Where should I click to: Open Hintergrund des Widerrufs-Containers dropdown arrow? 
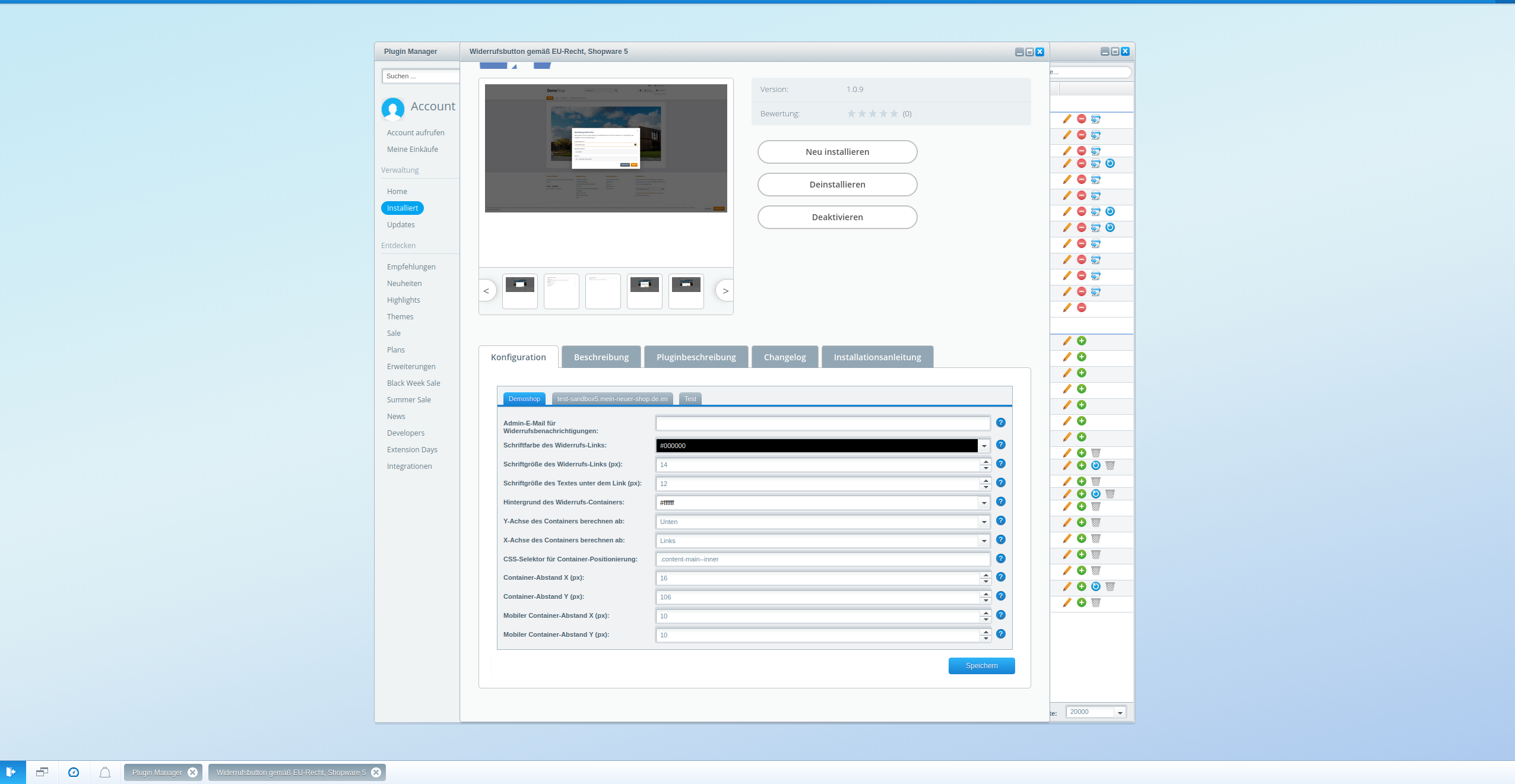tap(984, 503)
